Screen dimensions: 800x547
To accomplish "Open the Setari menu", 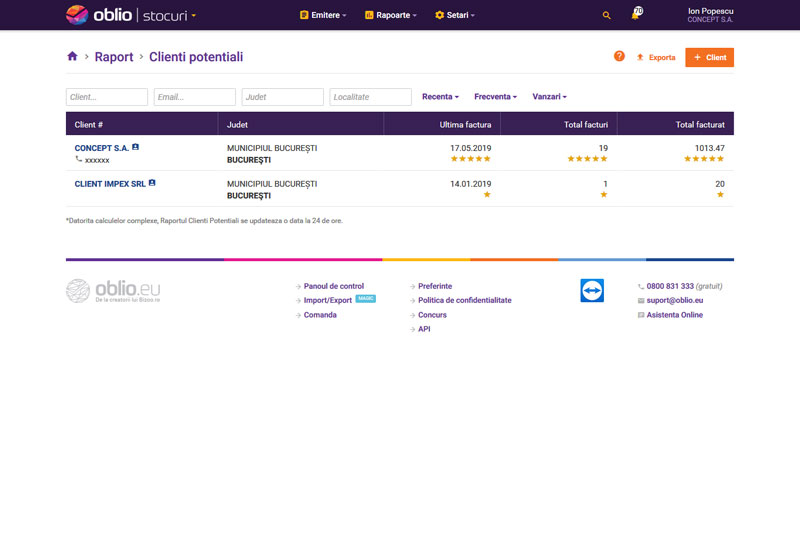I will click(x=455, y=15).
